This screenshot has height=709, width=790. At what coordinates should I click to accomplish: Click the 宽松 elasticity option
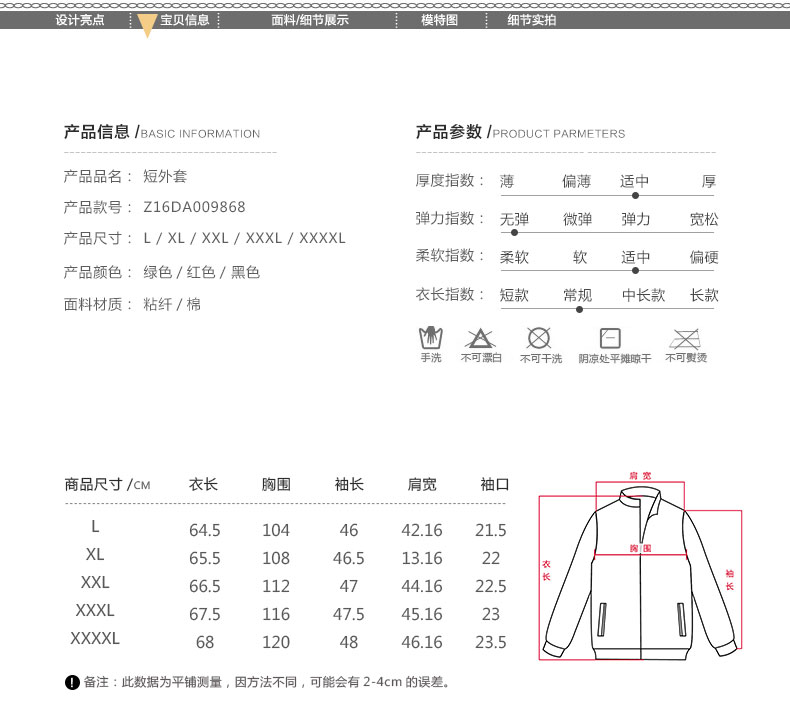704,219
